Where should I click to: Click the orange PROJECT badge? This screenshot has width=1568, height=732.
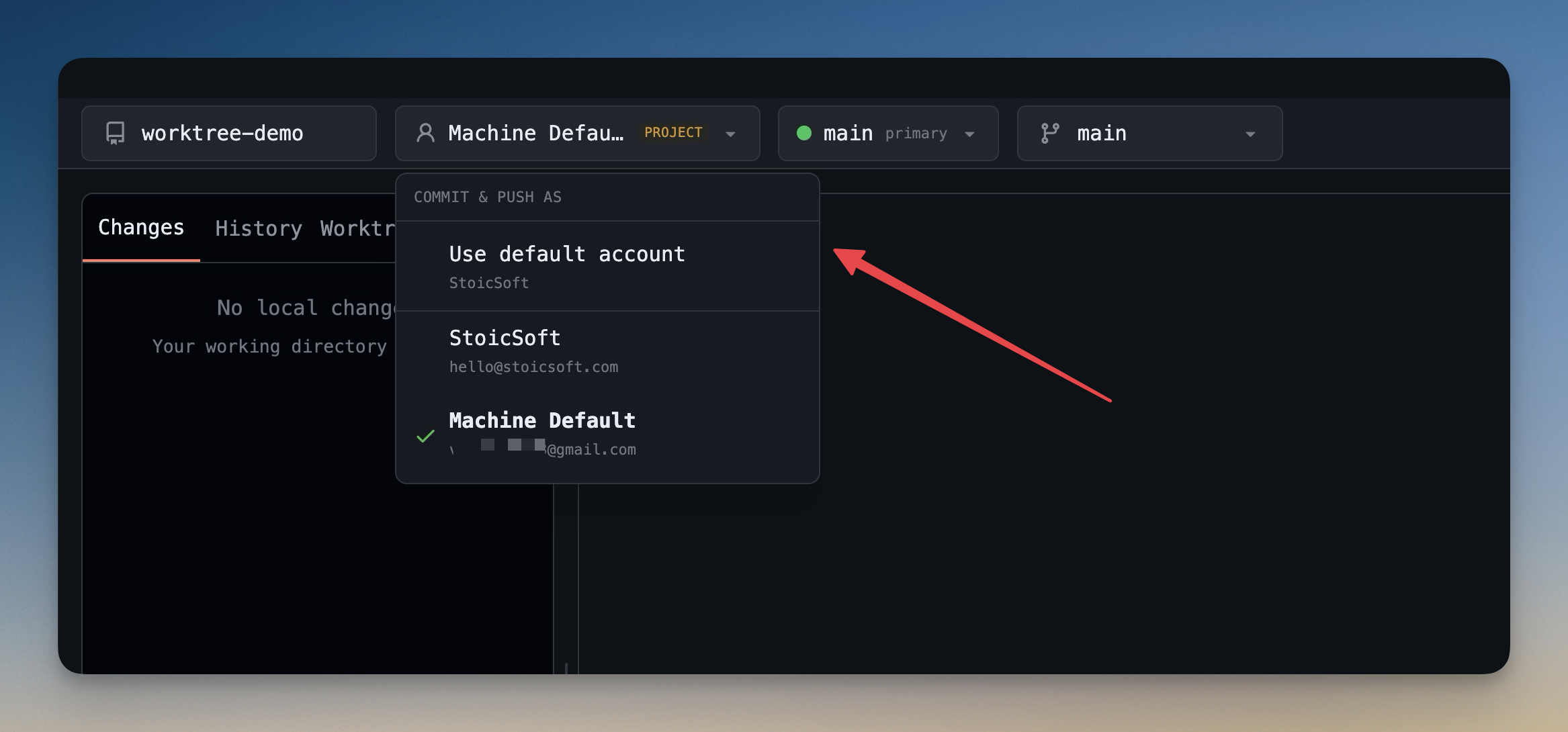(672, 133)
